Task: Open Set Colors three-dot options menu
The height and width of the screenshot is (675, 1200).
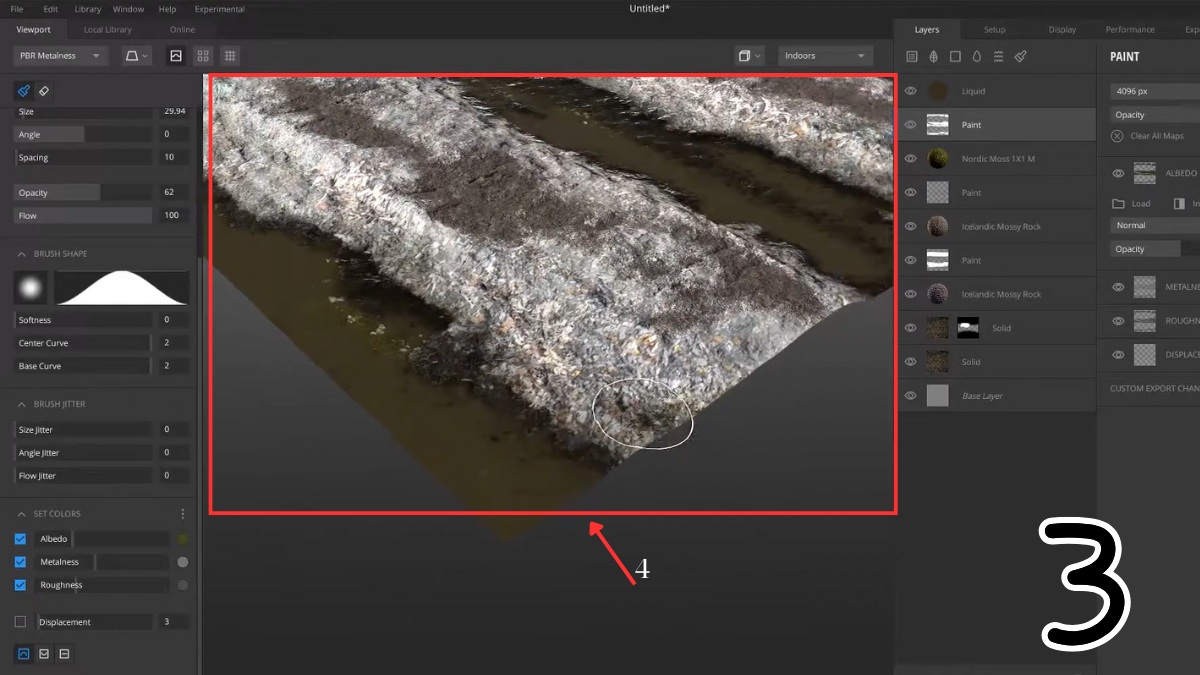Action: [183, 514]
